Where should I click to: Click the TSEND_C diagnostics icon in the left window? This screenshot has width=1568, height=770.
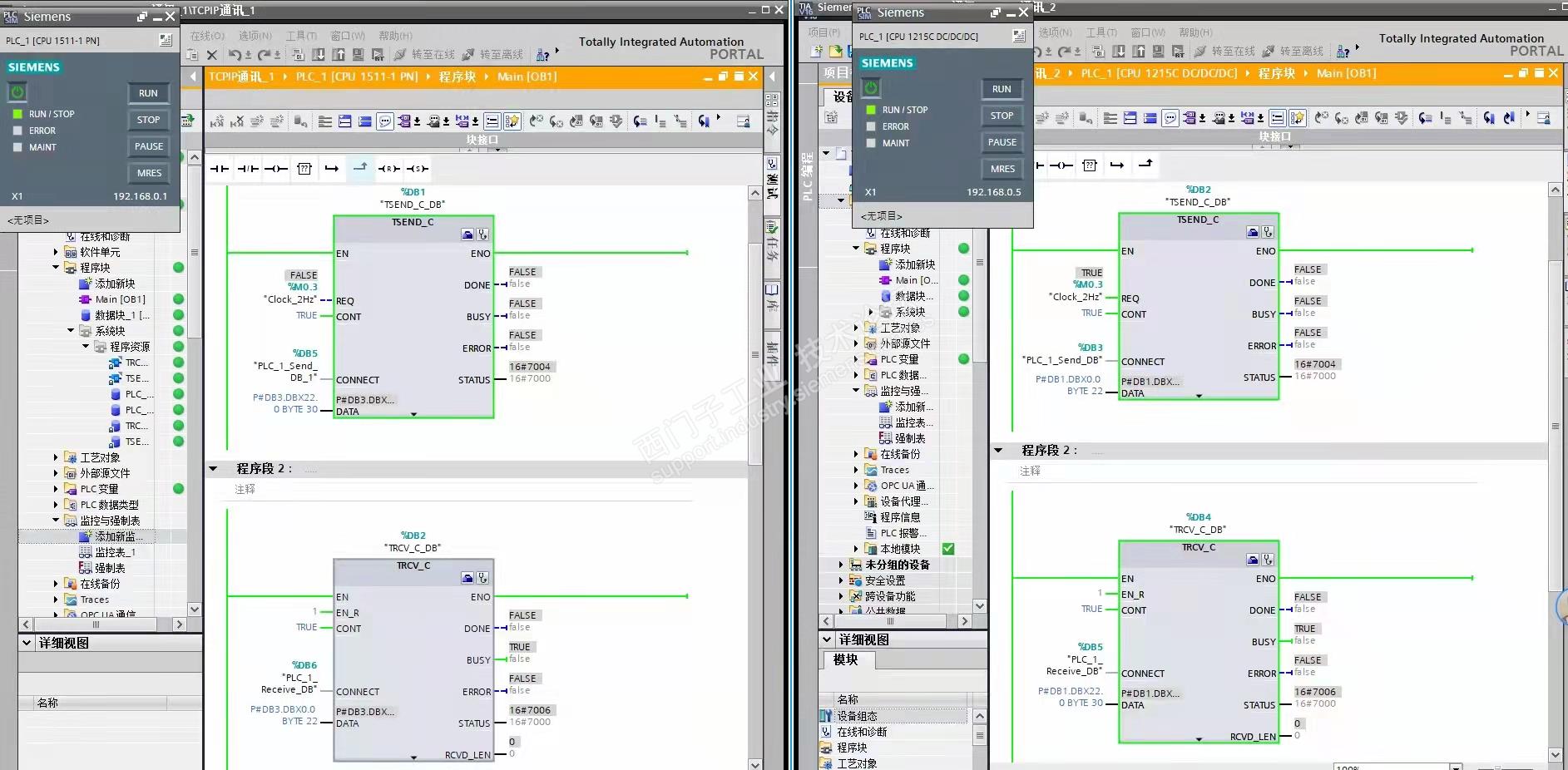482,235
